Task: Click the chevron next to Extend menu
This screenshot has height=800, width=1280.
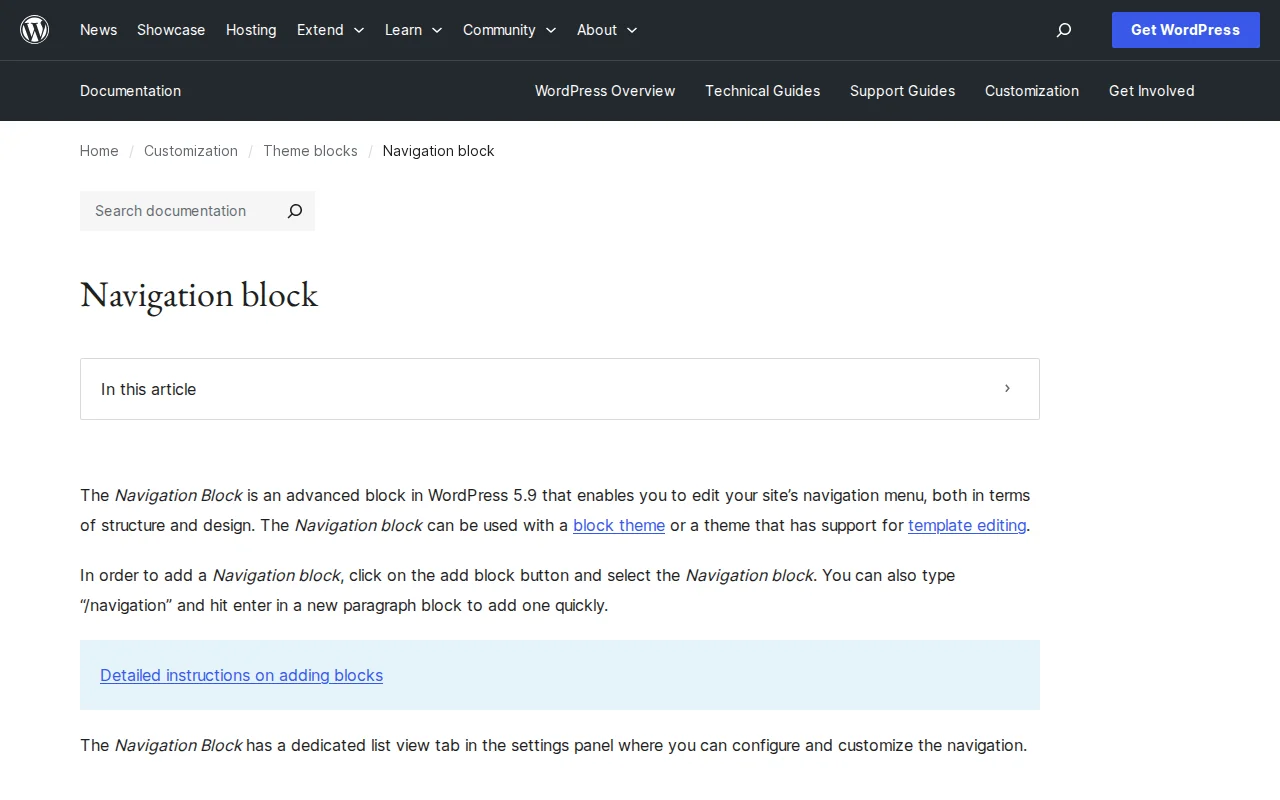Action: 358,30
